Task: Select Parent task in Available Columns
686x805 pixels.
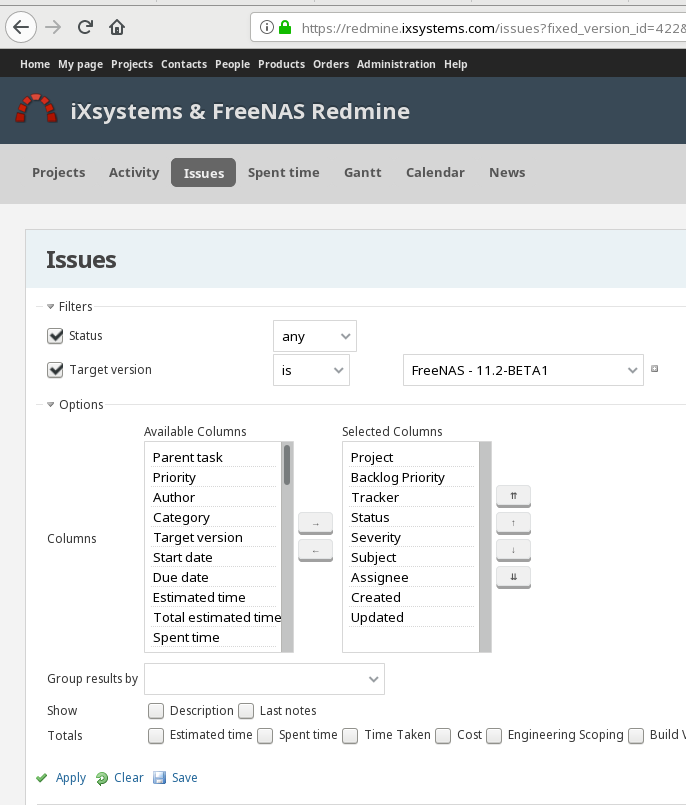Action: click(x=214, y=457)
